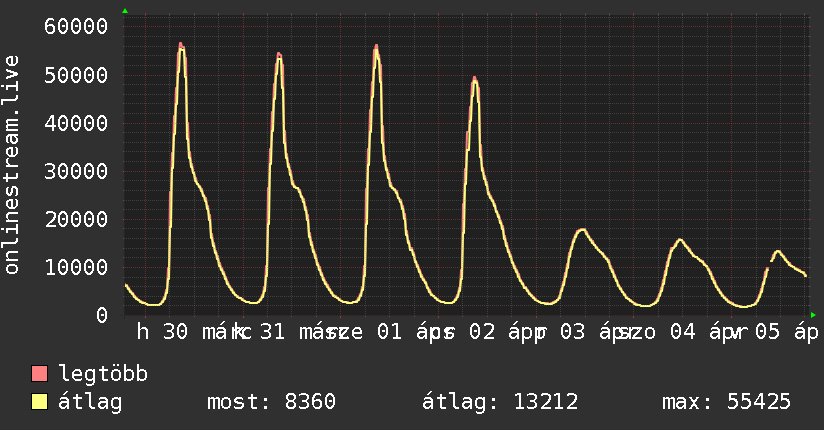The height and width of the screenshot is (430, 824).
Task: Click the 60000 y-axis label
Action: (x=76, y=26)
